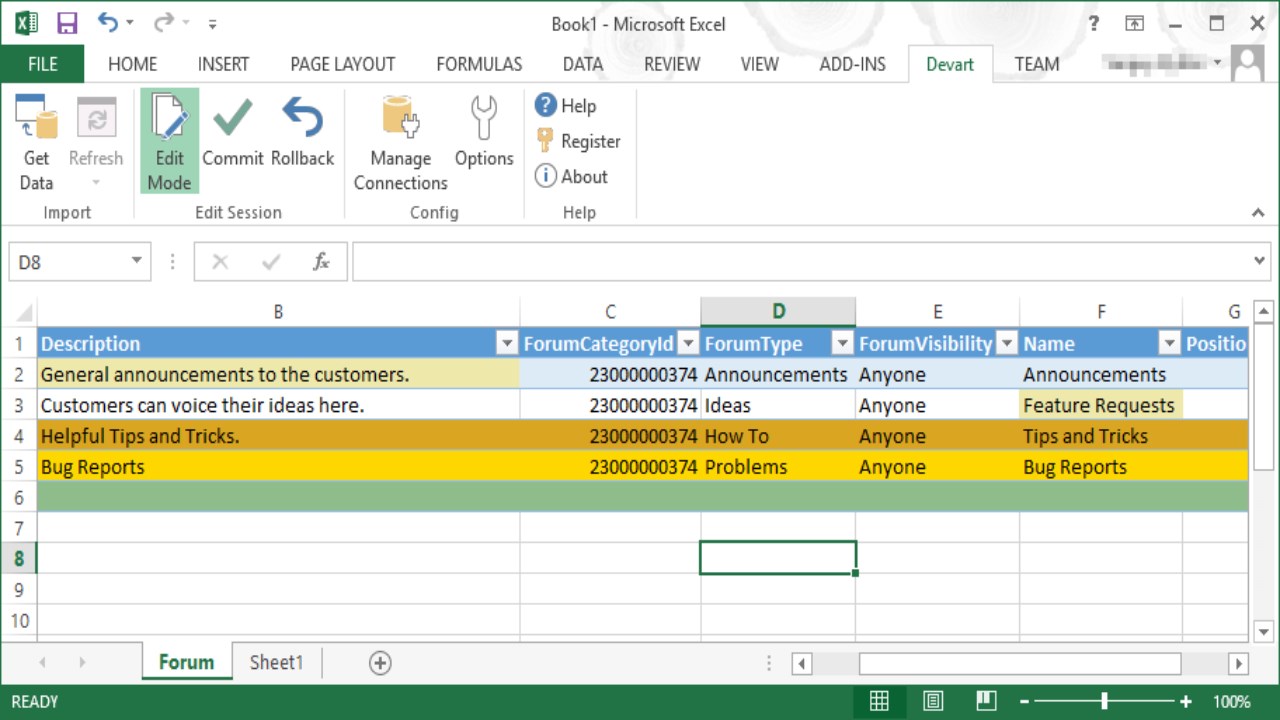Collapse the ribbon with the chevron
This screenshot has width=1280, height=720.
[x=1258, y=212]
